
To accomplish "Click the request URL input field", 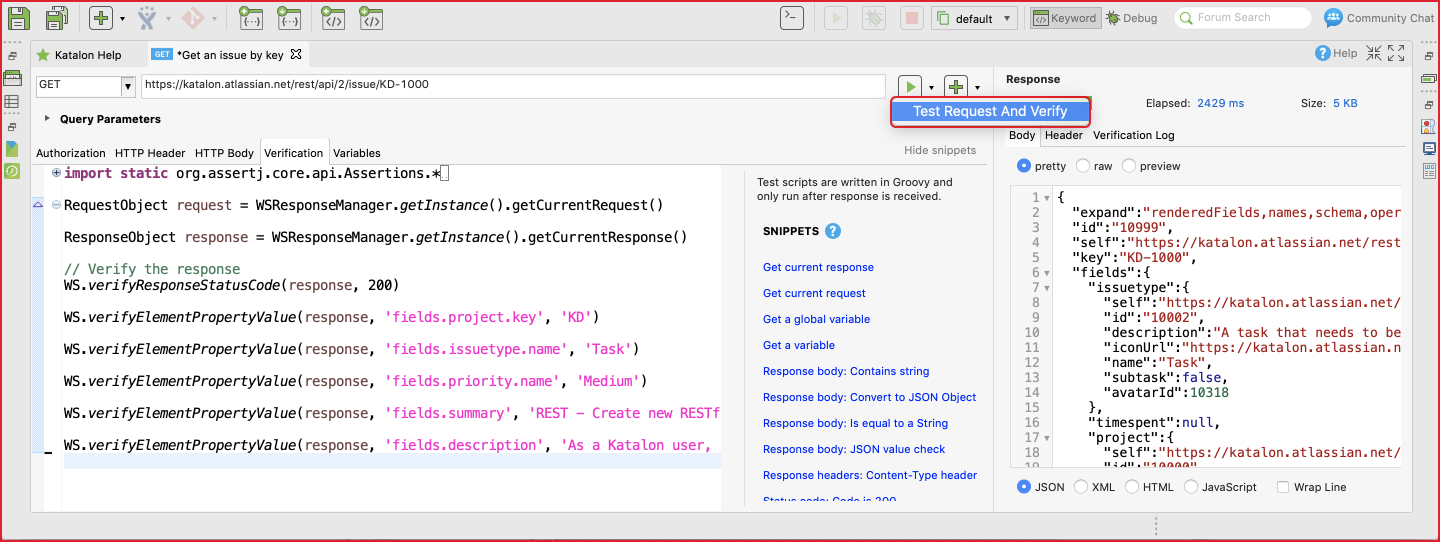I will [512, 86].
